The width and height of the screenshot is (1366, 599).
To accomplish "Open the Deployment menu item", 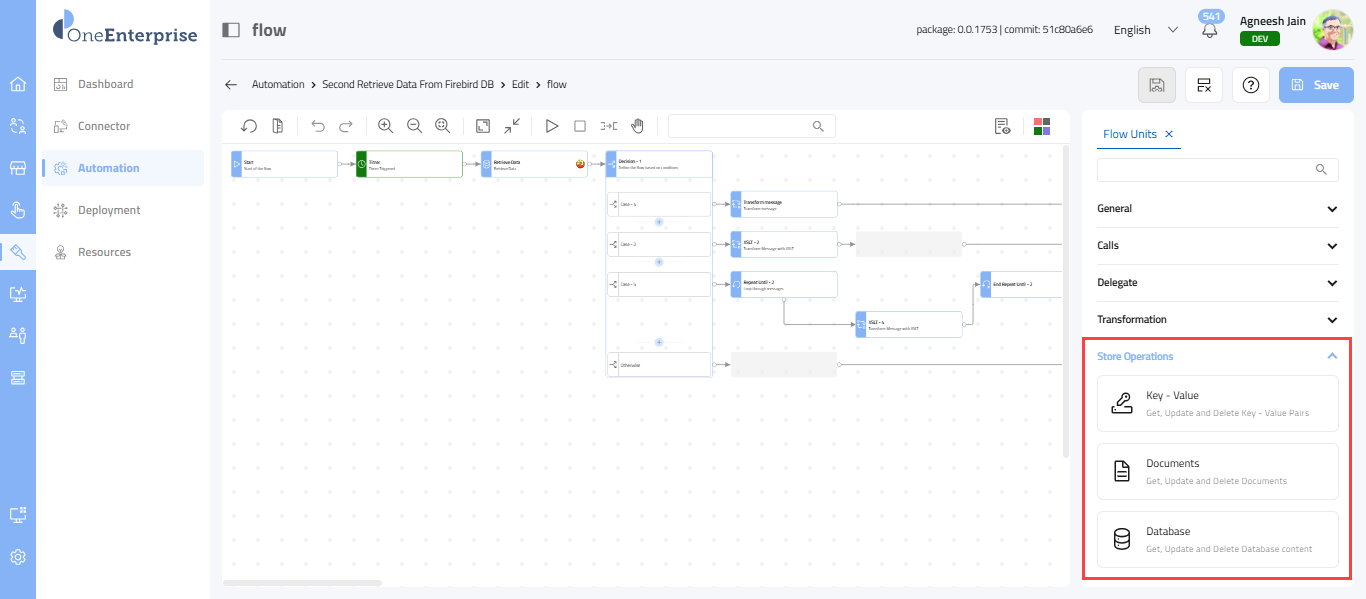I will tap(109, 210).
